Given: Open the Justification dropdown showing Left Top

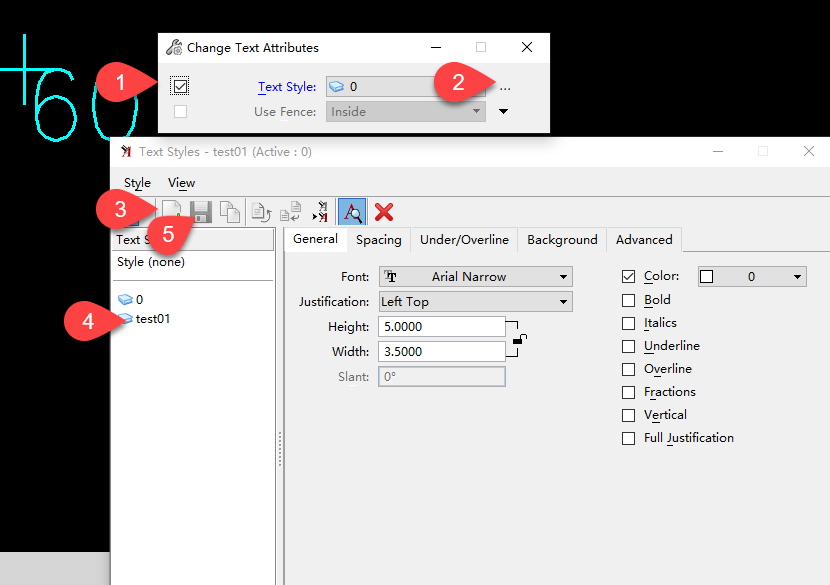Looking at the screenshot, I should [475, 302].
